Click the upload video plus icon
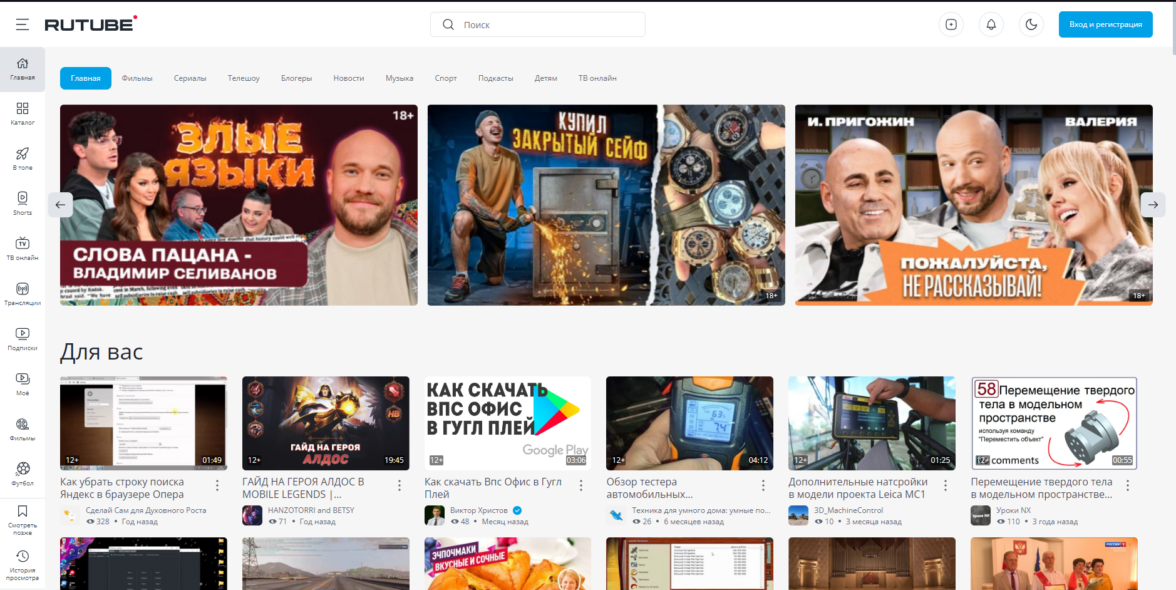 pos(951,25)
